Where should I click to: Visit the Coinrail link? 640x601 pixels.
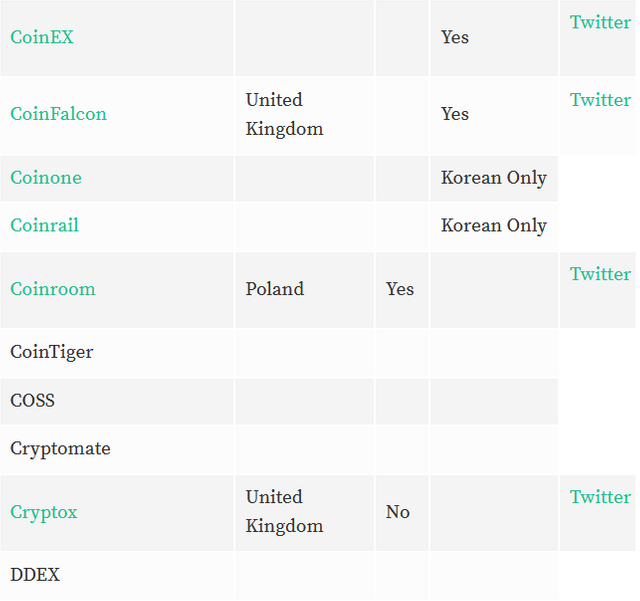point(44,225)
